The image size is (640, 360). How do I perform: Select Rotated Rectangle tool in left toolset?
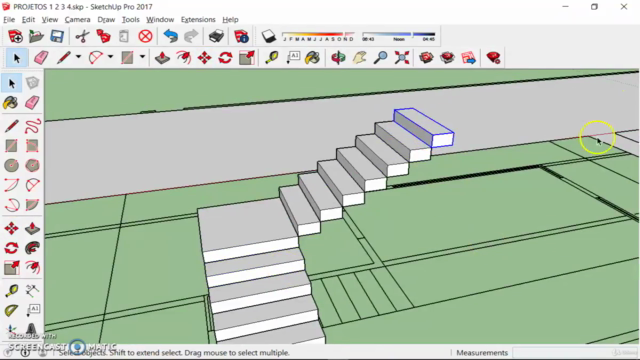(x=32, y=146)
